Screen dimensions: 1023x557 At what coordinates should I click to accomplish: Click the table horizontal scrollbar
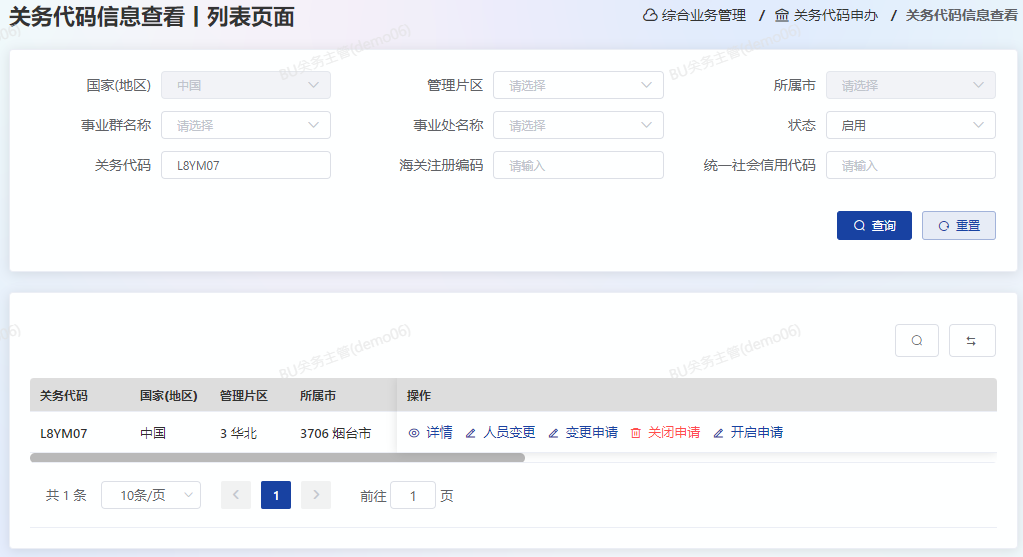click(x=277, y=458)
